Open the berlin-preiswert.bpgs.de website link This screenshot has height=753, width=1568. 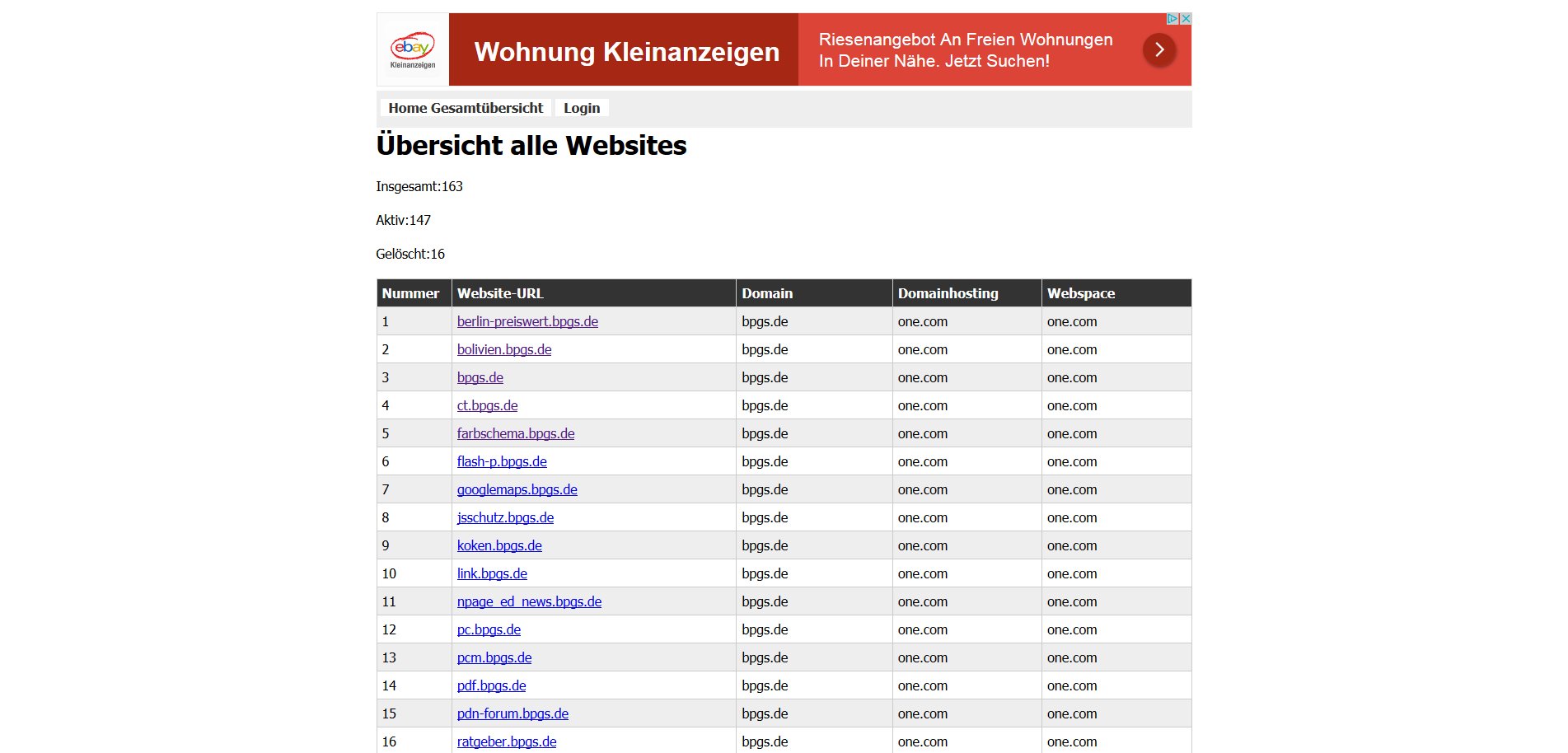point(527,321)
